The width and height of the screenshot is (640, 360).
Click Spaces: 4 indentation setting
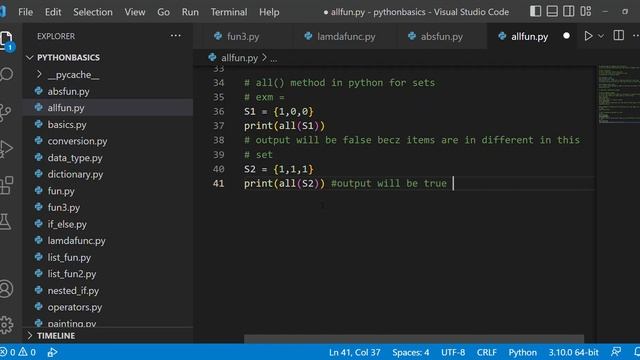point(410,352)
